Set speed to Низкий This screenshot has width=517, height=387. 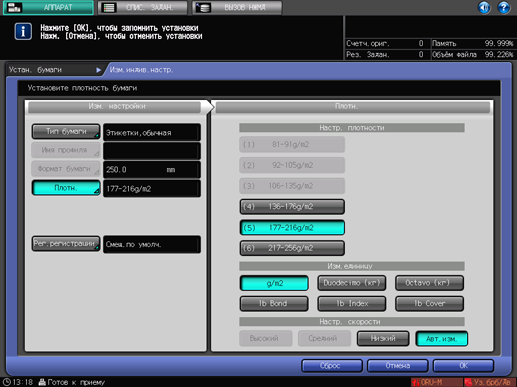pyautogui.click(x=383, y=339)
